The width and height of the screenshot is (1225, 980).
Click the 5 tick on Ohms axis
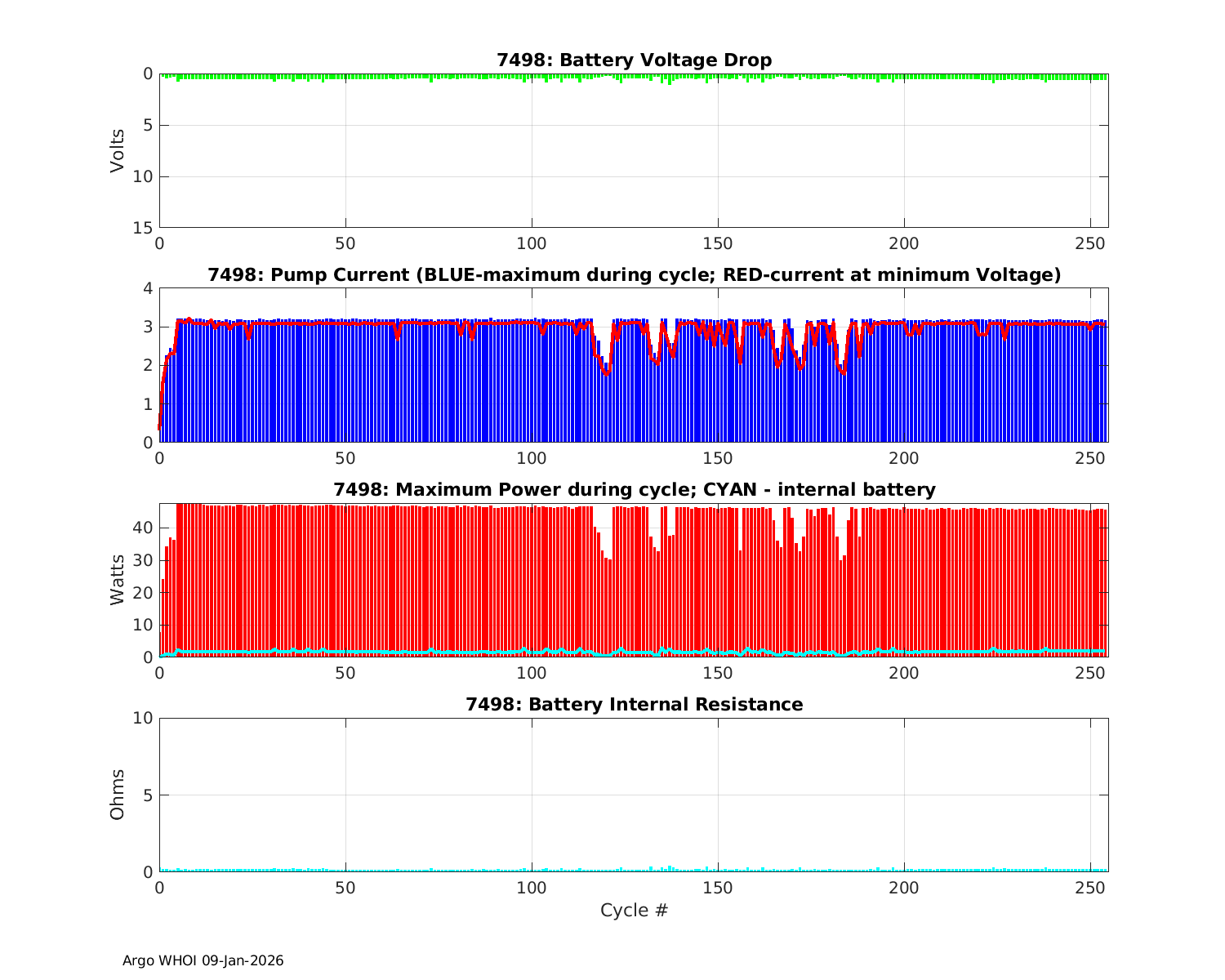tap(148, 795)
